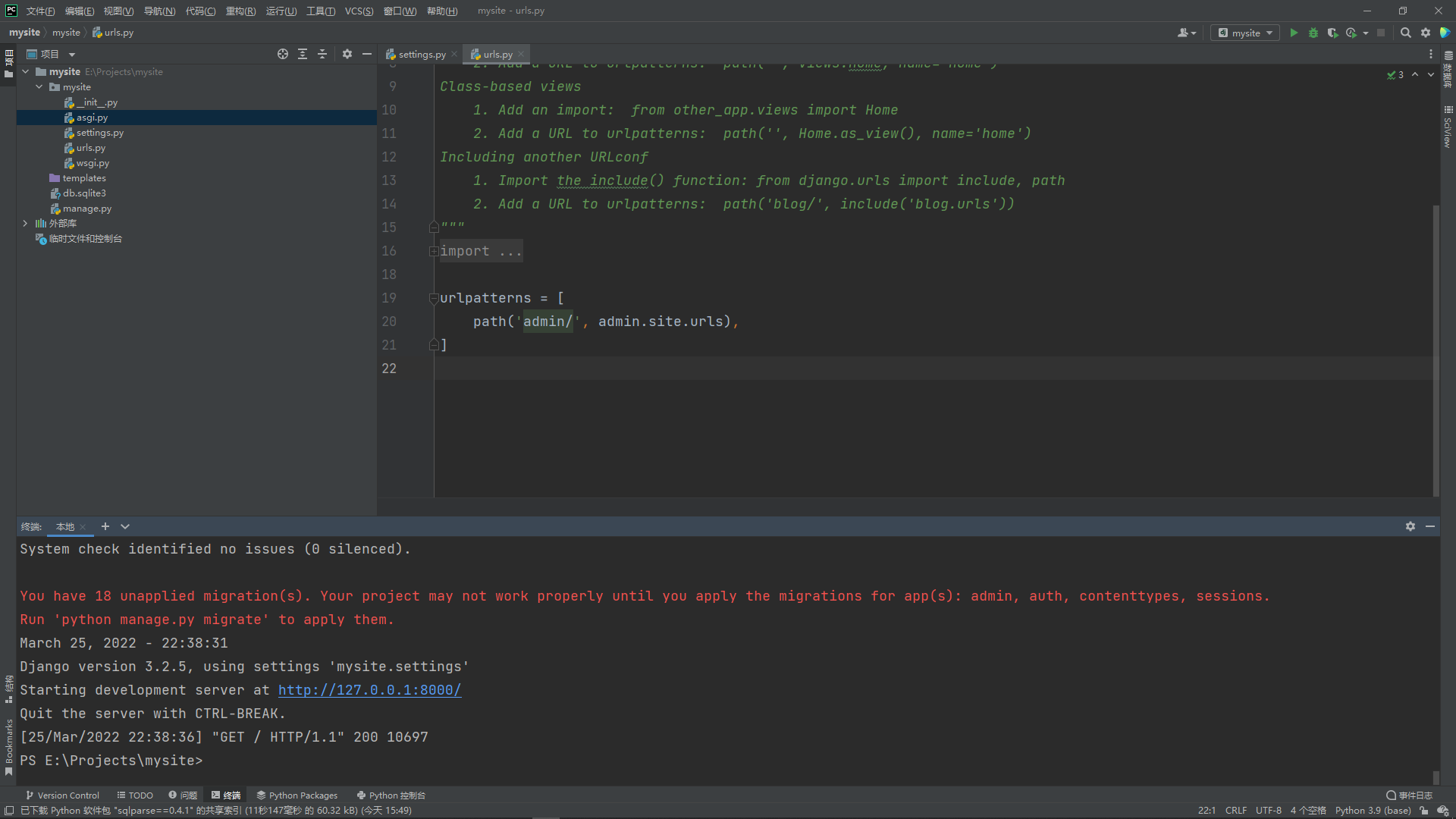The image size is (1456, 819).
Task: Open IDE settings with the toolbar gear icon
Action: click(1426, 33)
